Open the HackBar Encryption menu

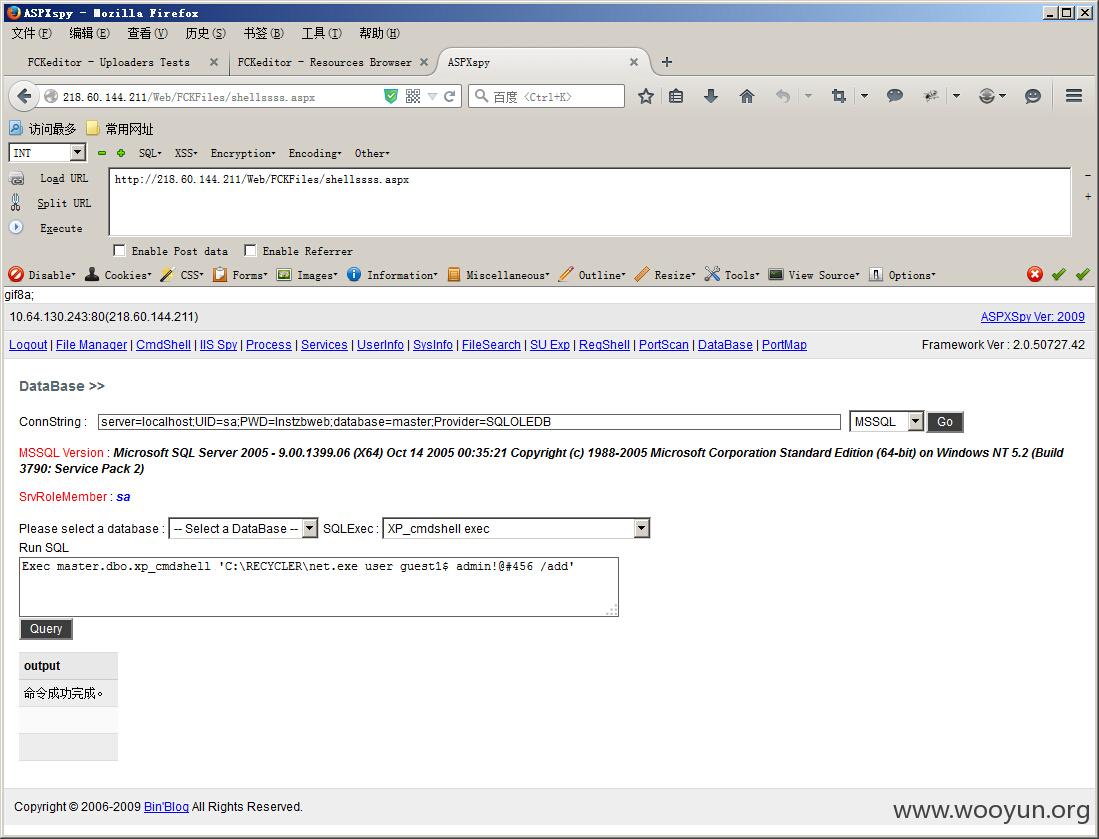coord(243,154)
